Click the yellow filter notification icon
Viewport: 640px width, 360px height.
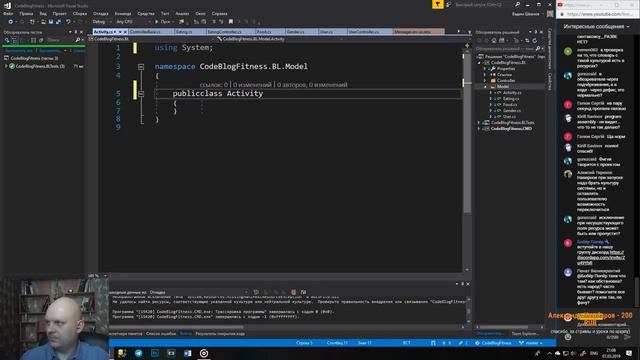pos(438,4)
